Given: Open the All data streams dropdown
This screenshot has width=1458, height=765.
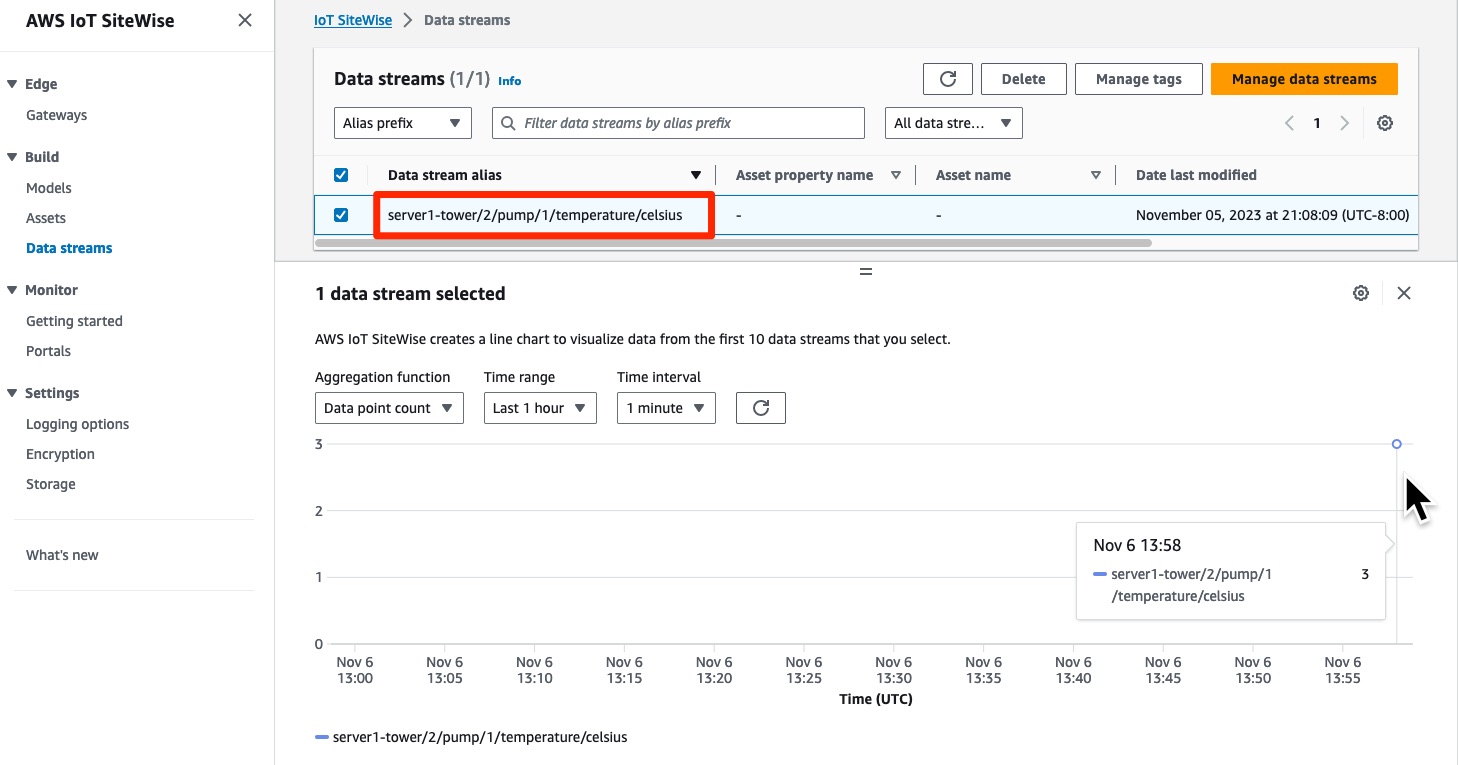Looking at the screenshot, I should coord(954,123).
